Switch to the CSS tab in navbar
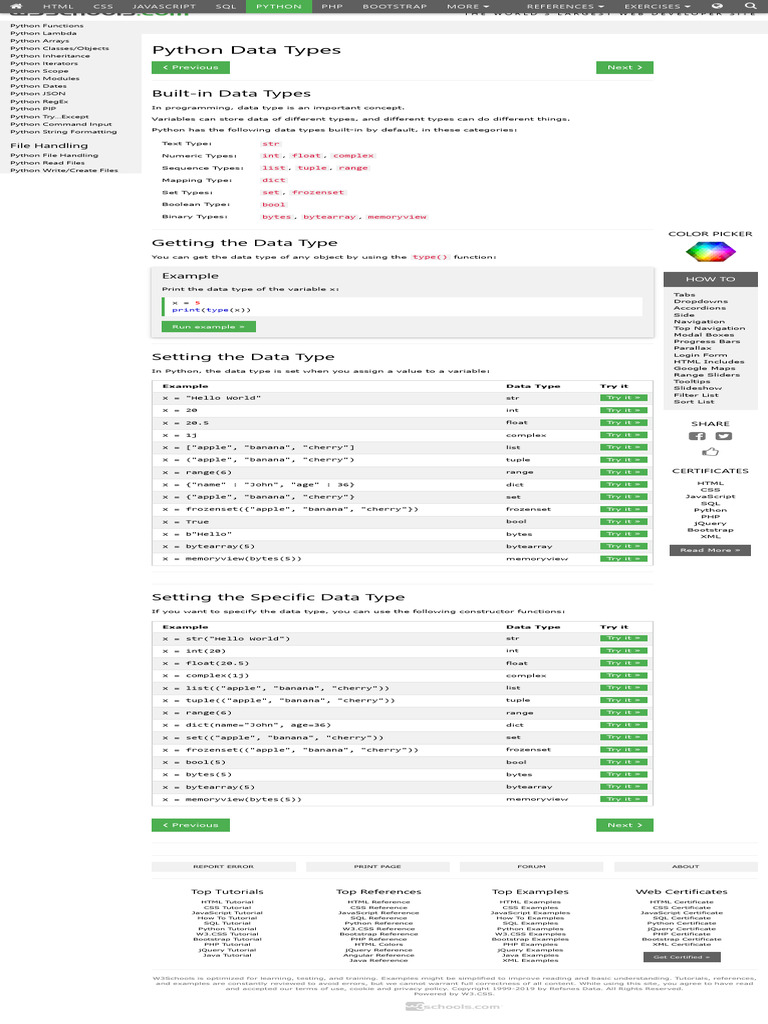Screen dimensions: 768x1024 pyautogui.click(x=103, y=6)
